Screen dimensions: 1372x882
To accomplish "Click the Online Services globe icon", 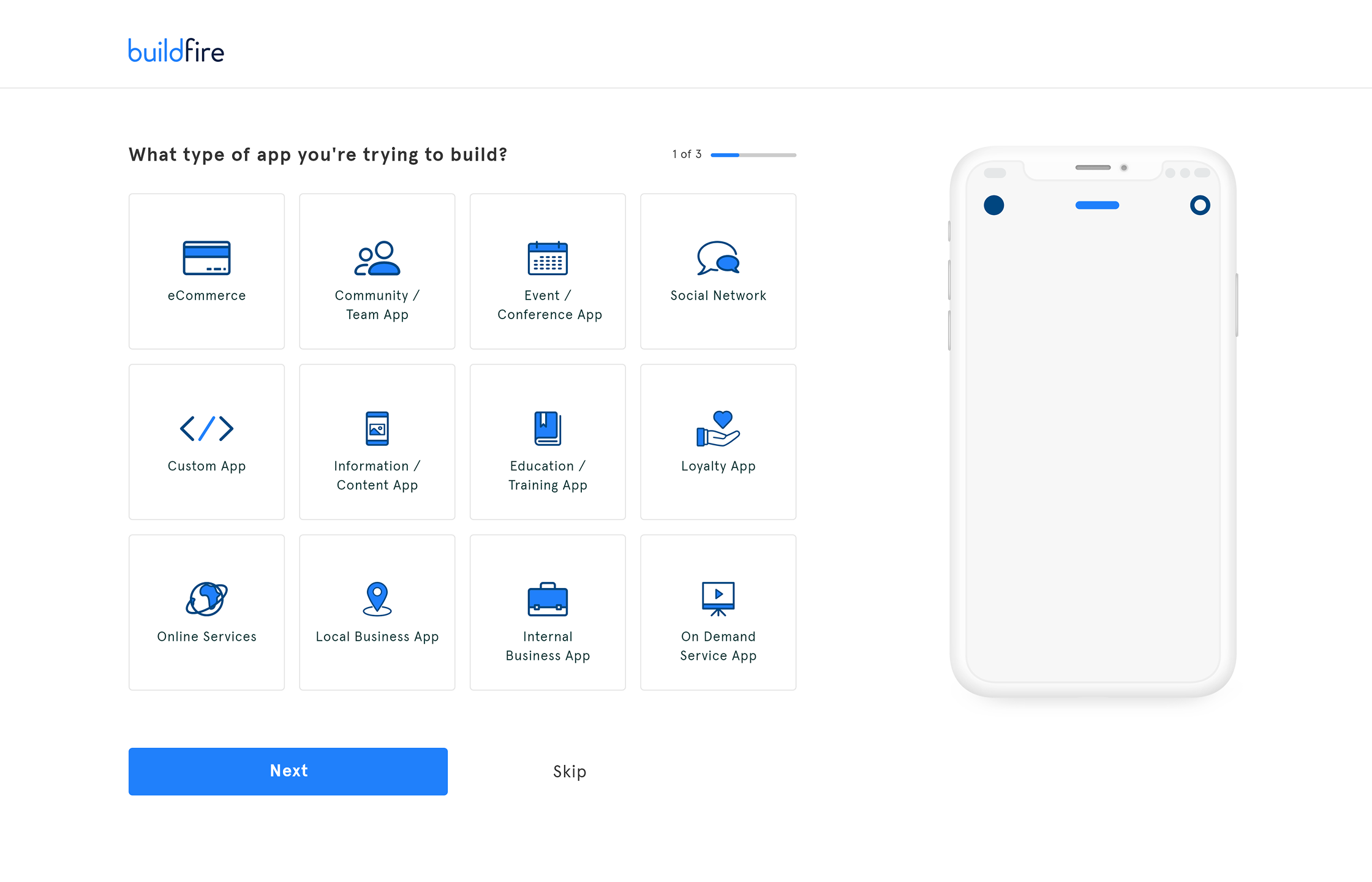I will [206, 598].
